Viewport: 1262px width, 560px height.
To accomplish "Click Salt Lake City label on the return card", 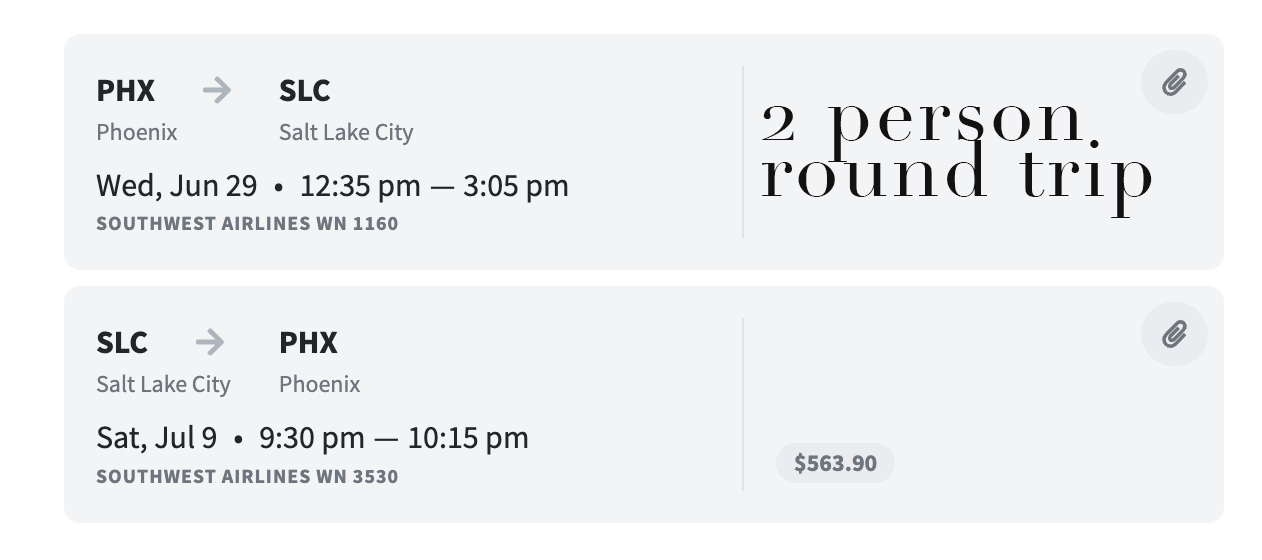I will pos(163,384).
